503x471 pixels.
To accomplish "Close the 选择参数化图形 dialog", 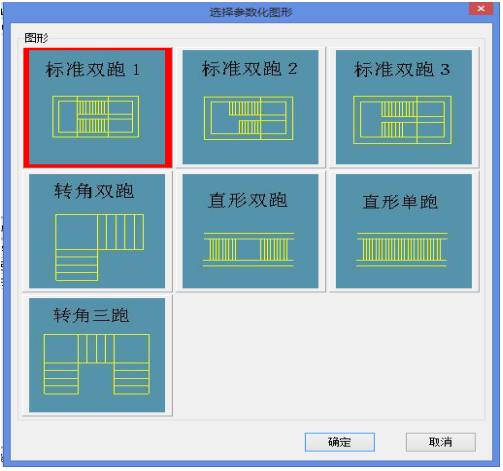I will (481, 9).
